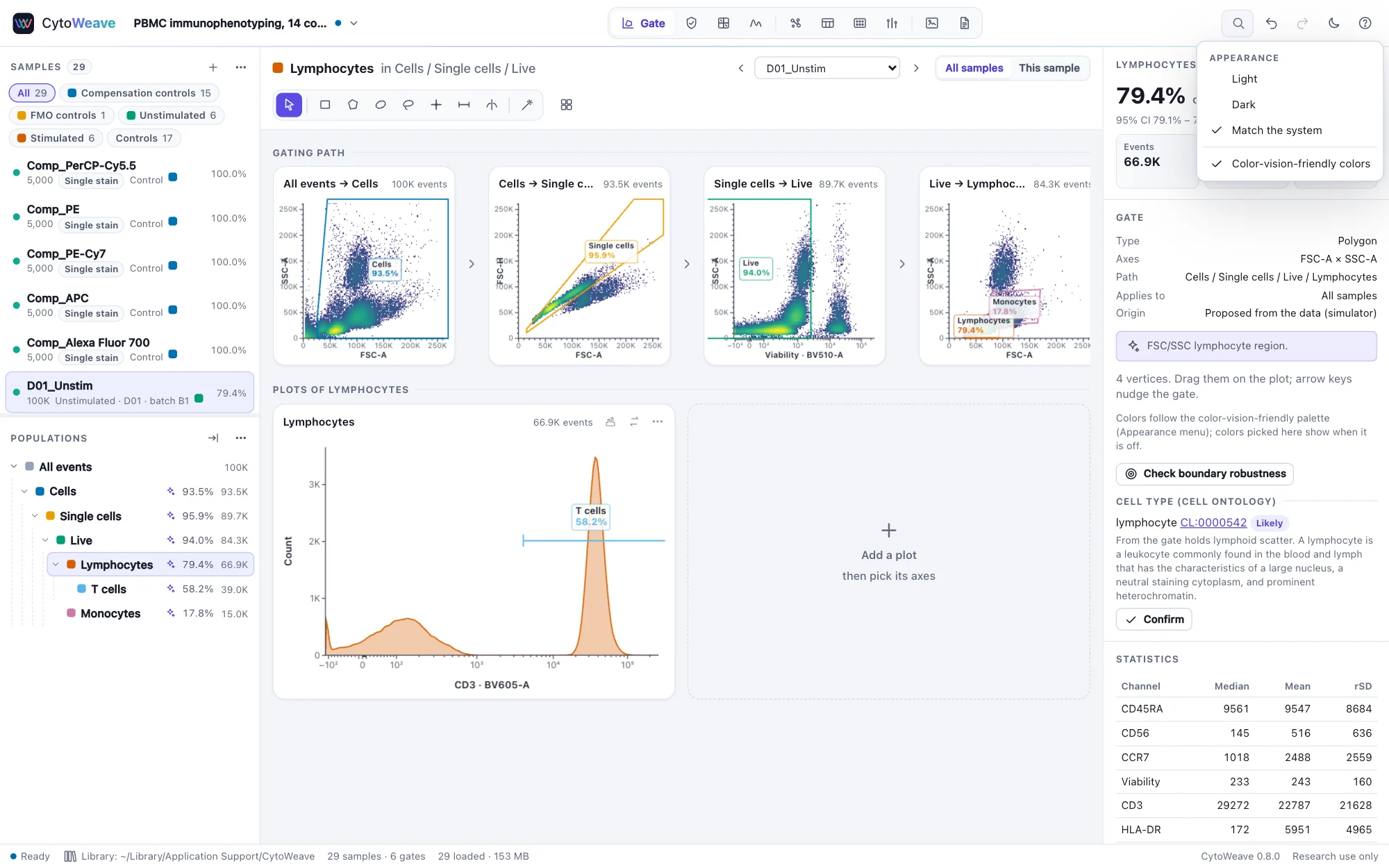The width and height of the screenshot is (1389, 868).
Task: Open the D01_Unstim sample dropdown
Action: point(827,68)
